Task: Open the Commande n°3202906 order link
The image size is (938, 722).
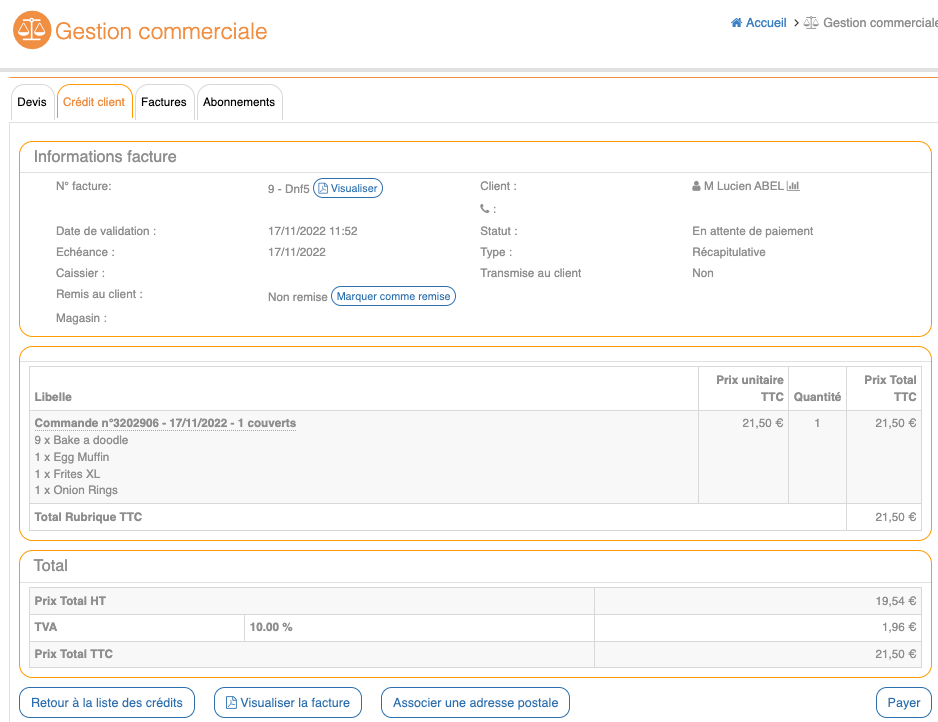Action: click(165, 423)
